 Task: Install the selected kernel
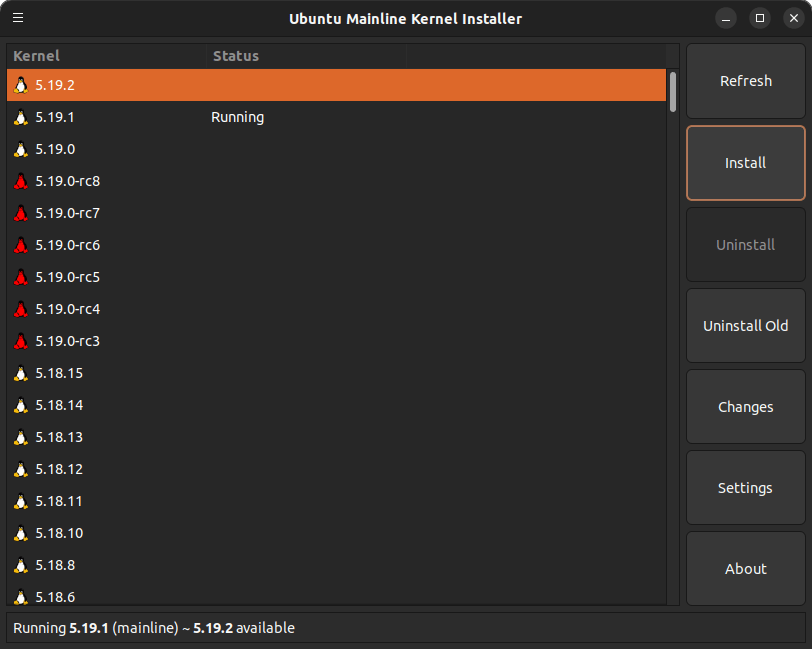746,163
